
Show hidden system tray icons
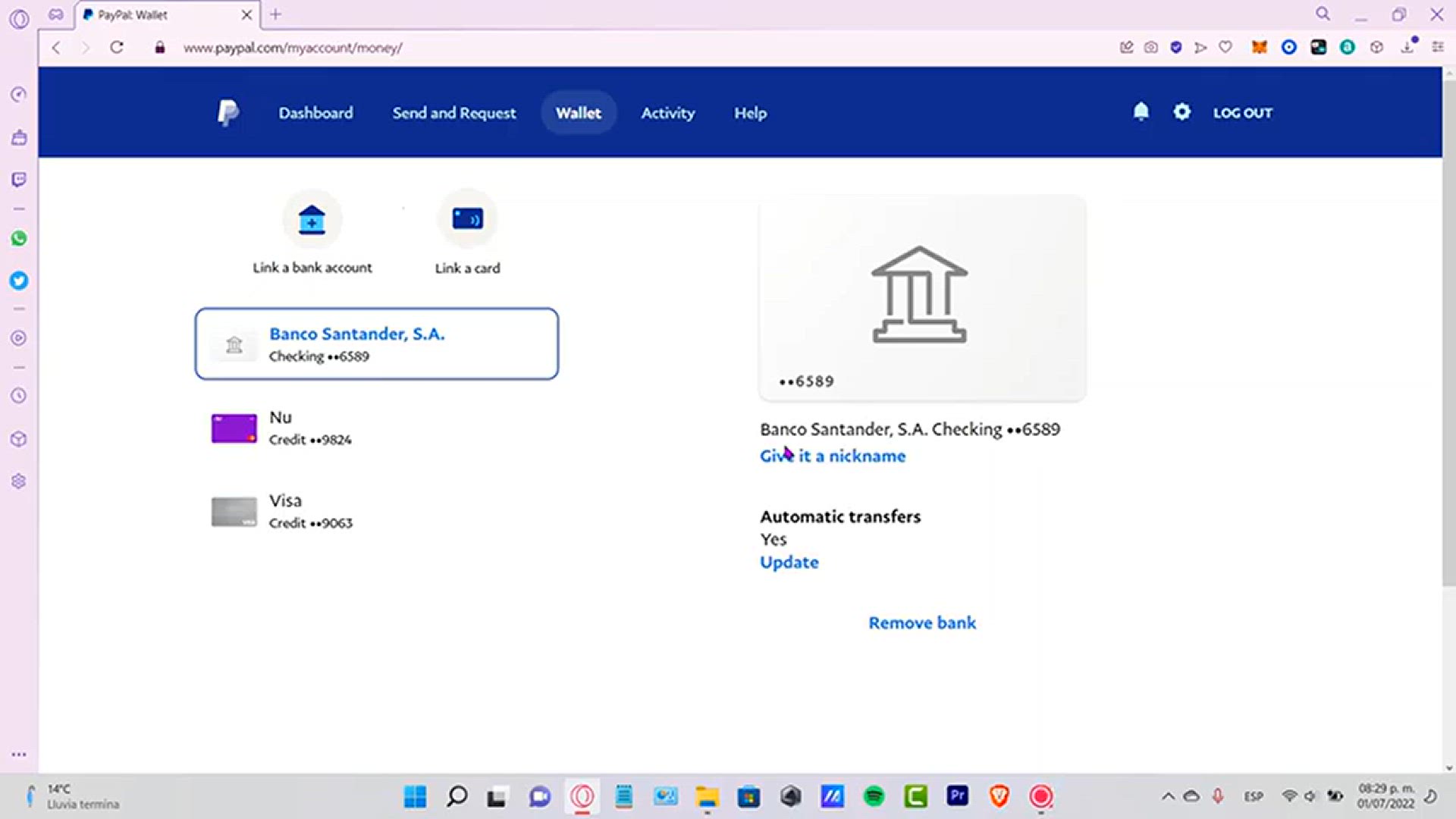click(x=1168, y=796)
